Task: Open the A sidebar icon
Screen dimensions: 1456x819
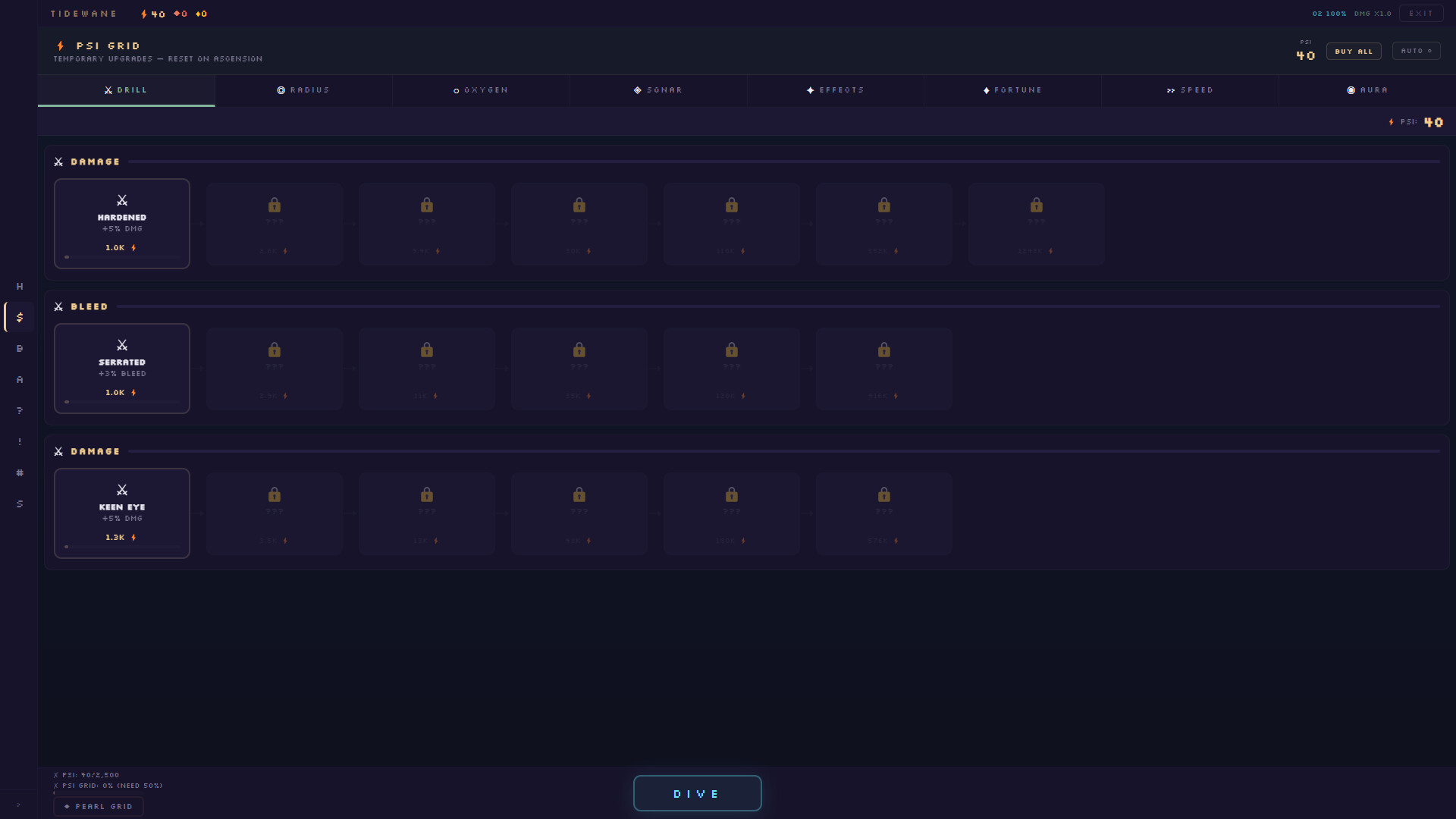Action: point(20,379)
